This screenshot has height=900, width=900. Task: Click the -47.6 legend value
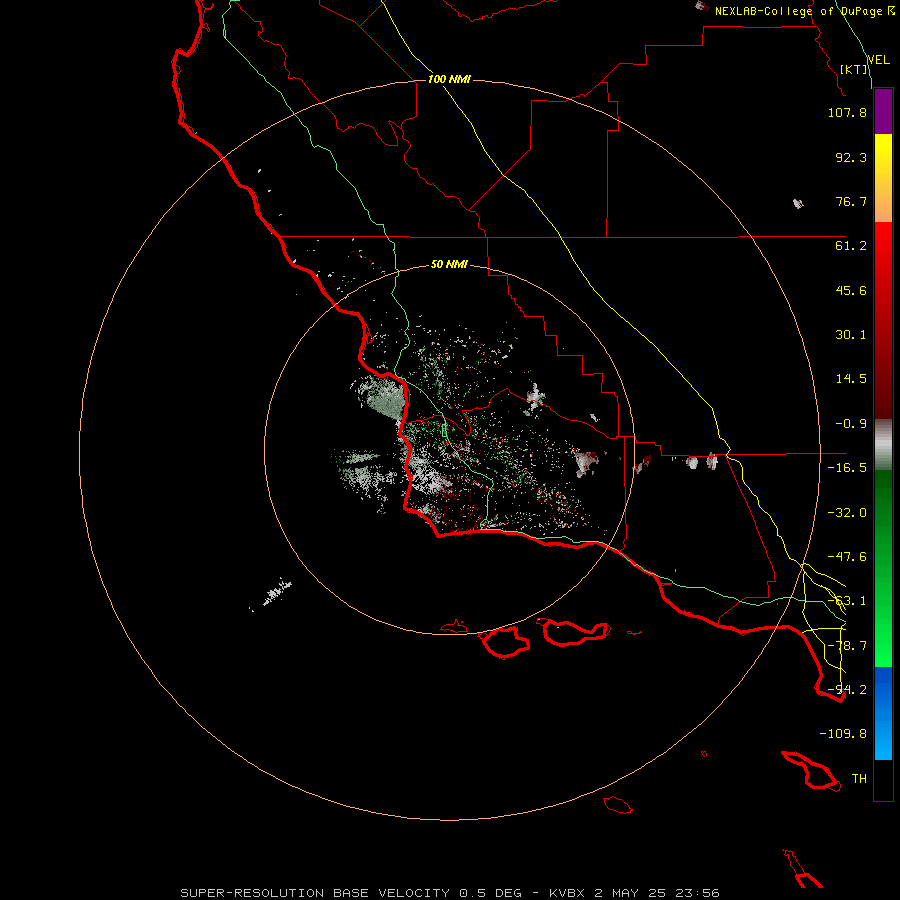coord(847,557)
